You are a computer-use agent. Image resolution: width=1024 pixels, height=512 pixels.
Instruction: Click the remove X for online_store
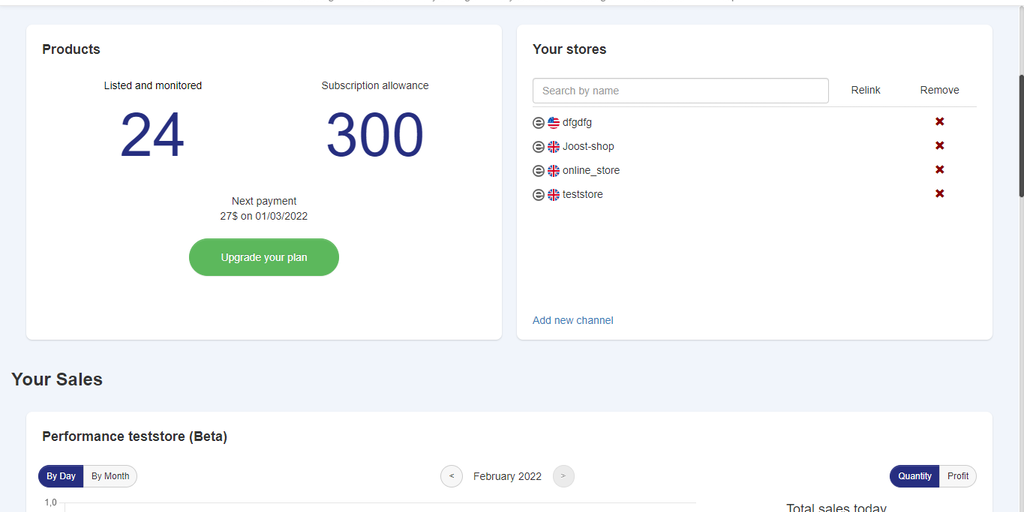click(939, 170)
